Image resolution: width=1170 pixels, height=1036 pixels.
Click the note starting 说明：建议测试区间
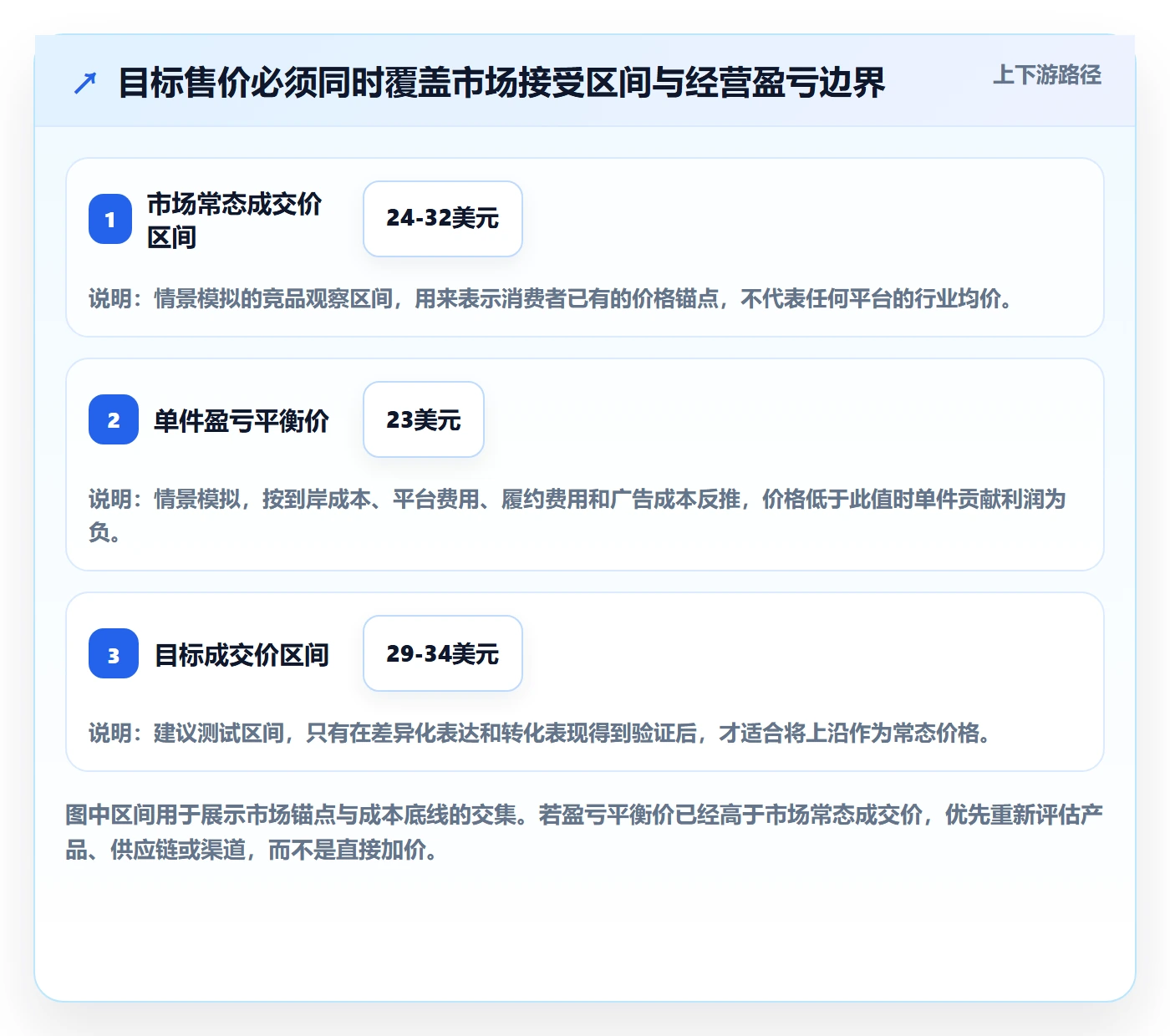[x=541, y=733]
